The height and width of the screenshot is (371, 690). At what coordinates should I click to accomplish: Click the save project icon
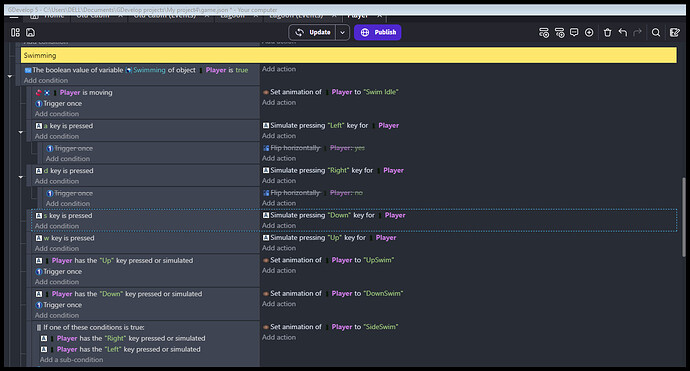coord(30,33)
